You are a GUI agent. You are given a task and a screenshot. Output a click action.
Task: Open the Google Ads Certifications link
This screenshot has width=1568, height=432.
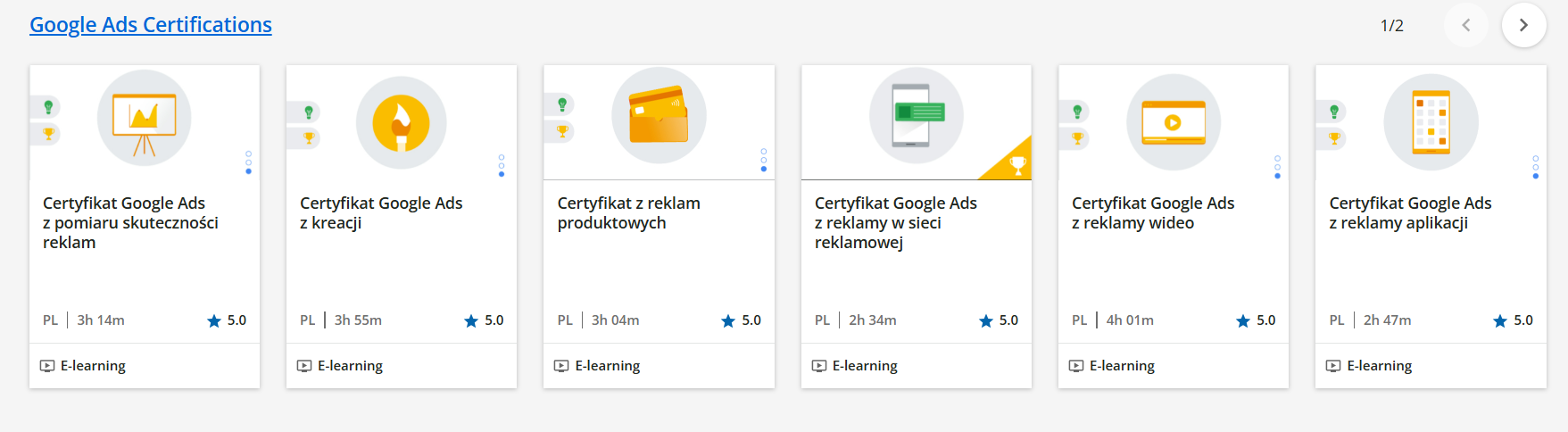click(151, 25)
